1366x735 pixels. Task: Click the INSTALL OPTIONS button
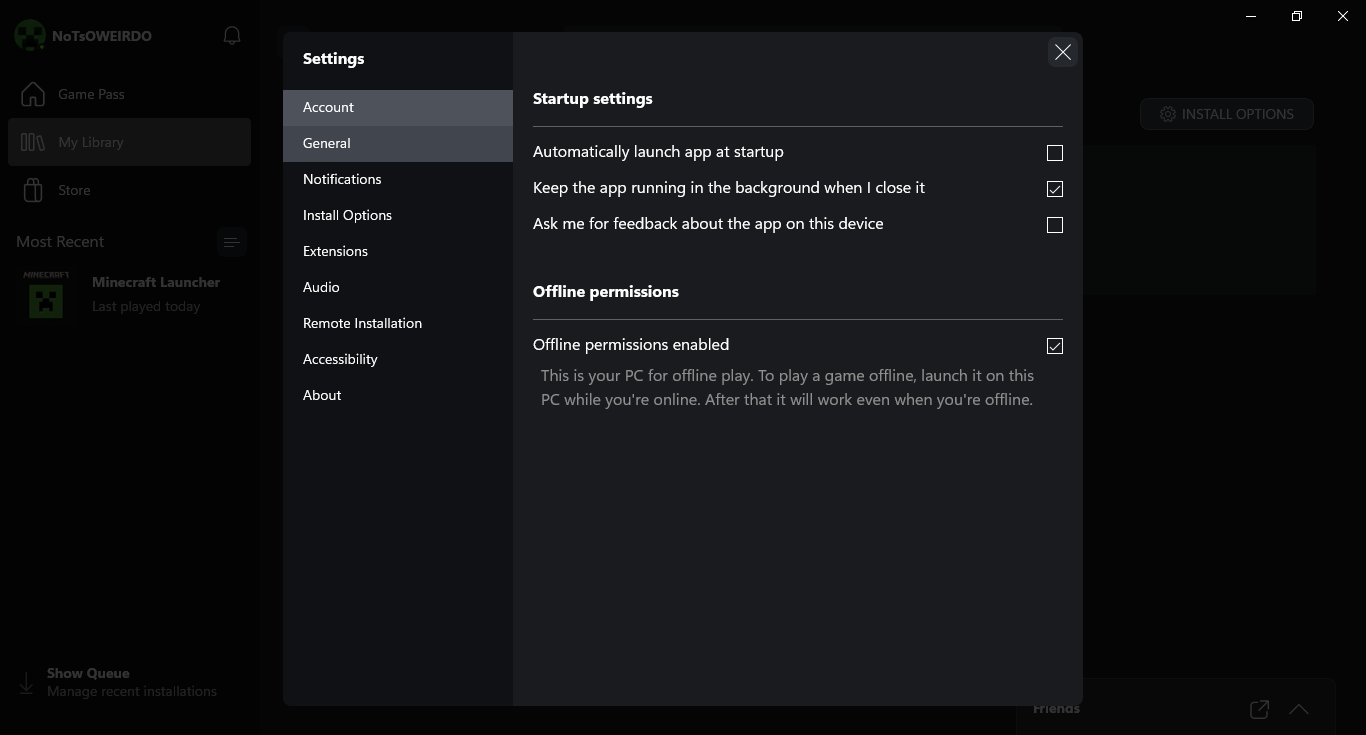tap(1226, 114)
